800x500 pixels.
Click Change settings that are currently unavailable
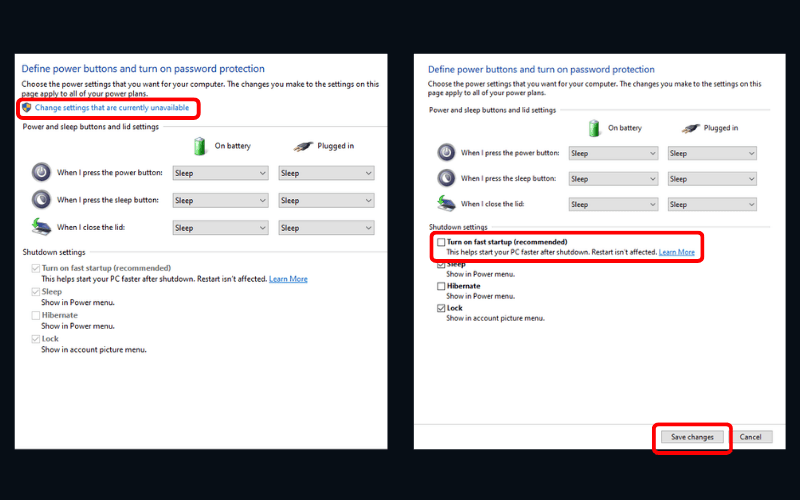[x=112, y=107]
